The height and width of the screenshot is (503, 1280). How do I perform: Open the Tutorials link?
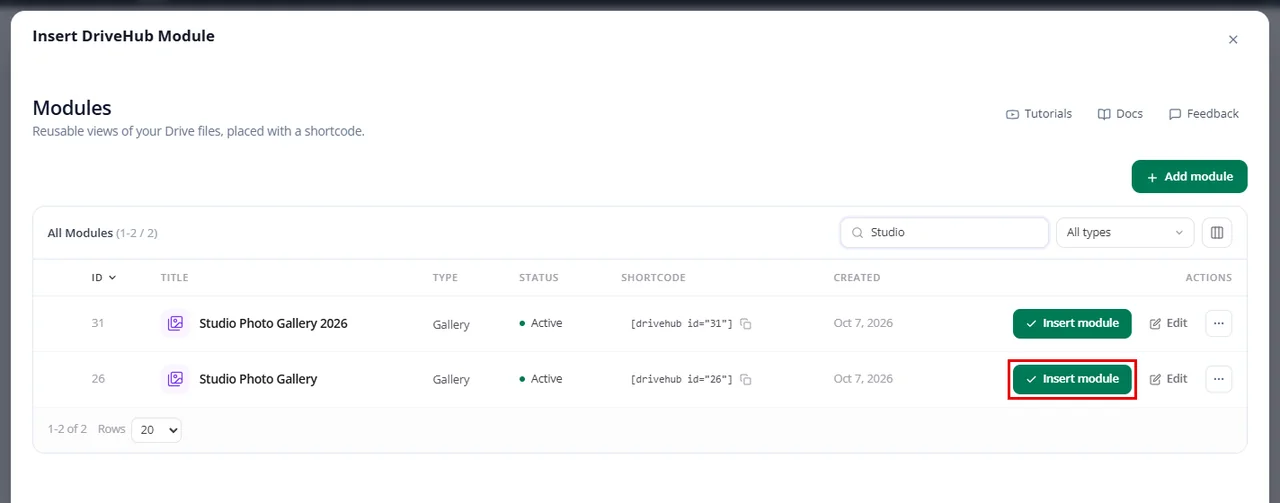coord(1039,114)
